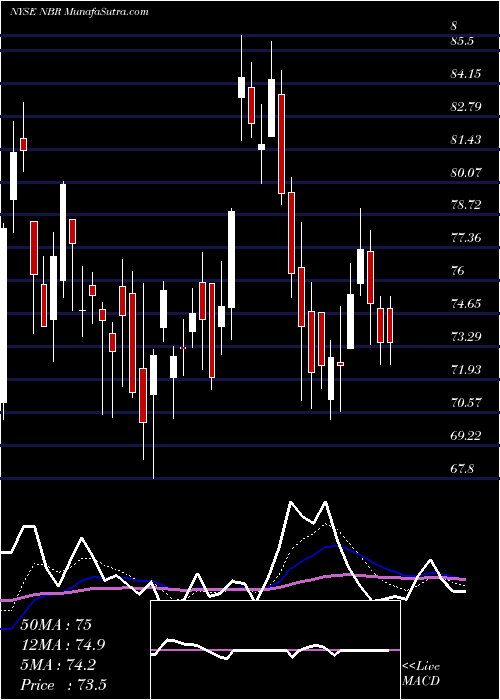Screen dimensions: 500x700
Task: Click the 71.93 price axis label
Action: click(467, 370)
